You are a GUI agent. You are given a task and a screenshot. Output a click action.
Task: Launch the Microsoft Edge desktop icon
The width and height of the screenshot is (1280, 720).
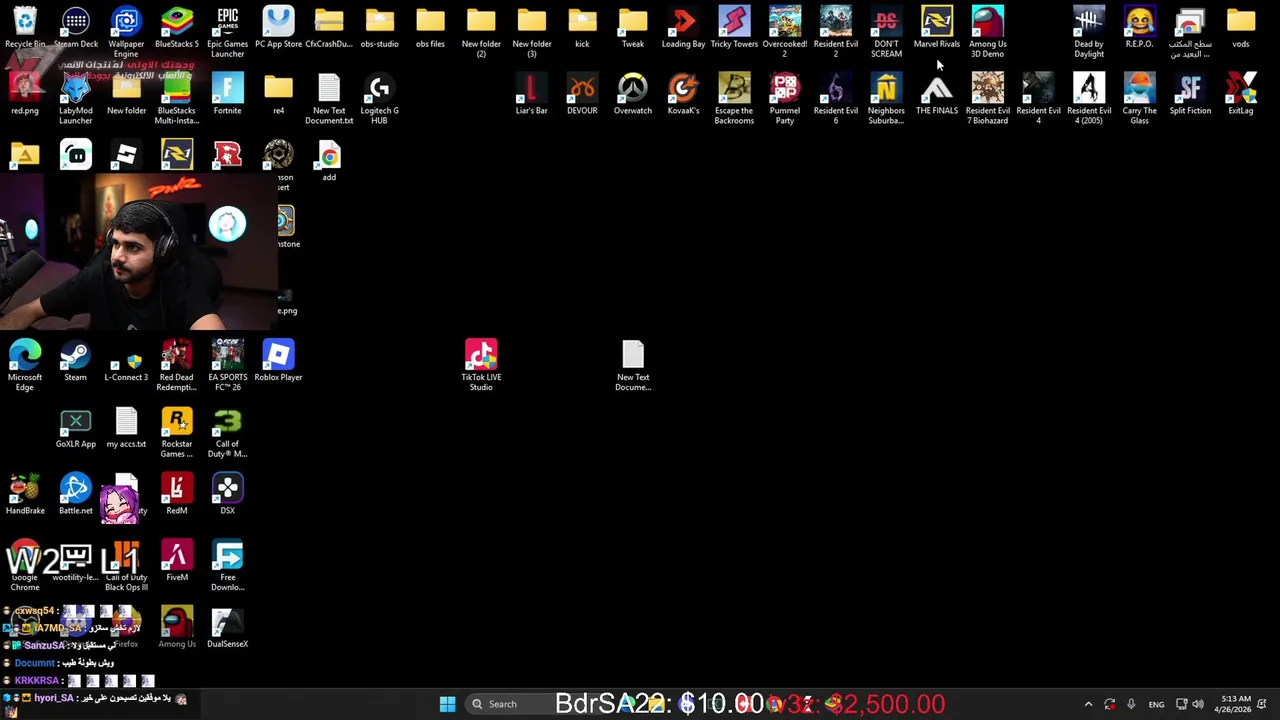(x=25, y=365)
